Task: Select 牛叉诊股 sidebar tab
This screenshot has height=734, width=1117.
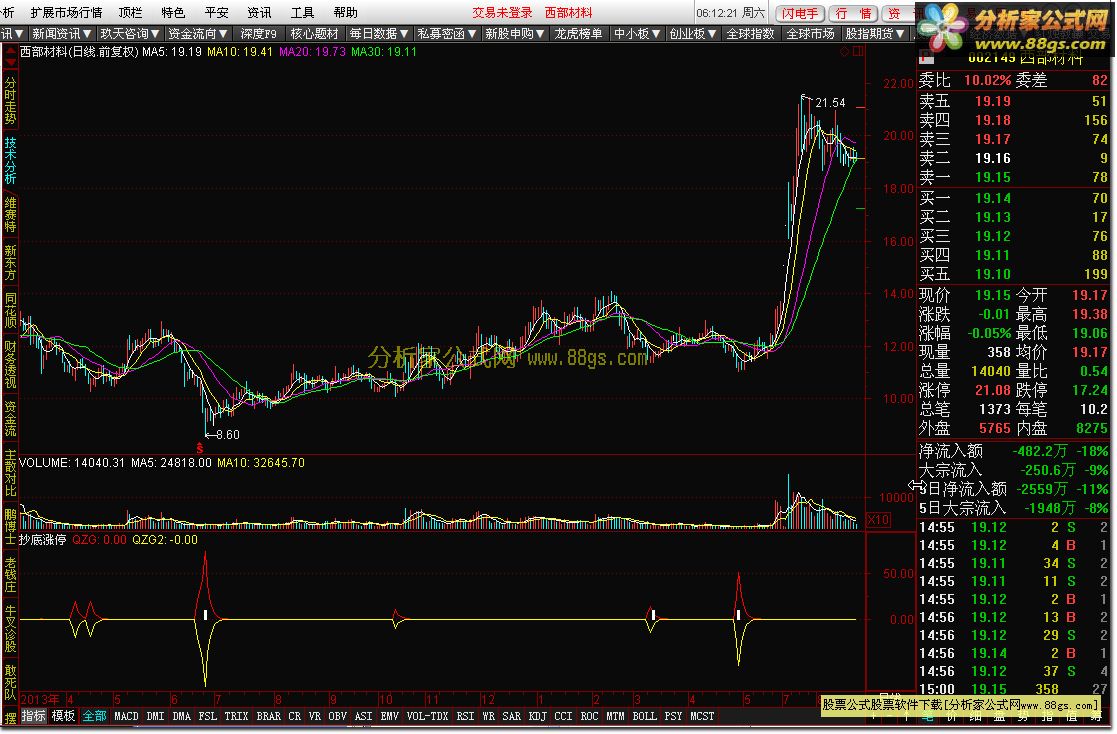Action: click(10, 629)
